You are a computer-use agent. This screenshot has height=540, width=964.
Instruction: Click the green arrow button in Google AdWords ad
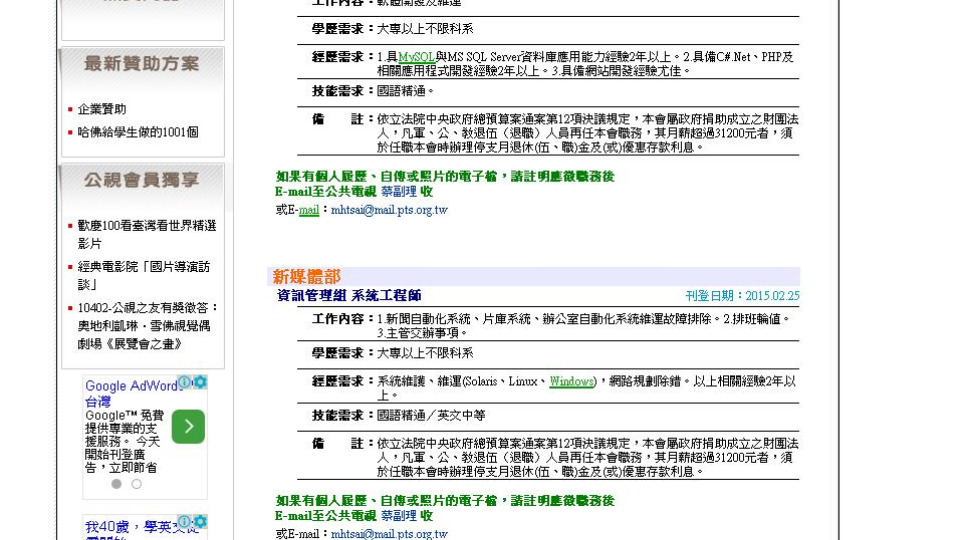187,426
